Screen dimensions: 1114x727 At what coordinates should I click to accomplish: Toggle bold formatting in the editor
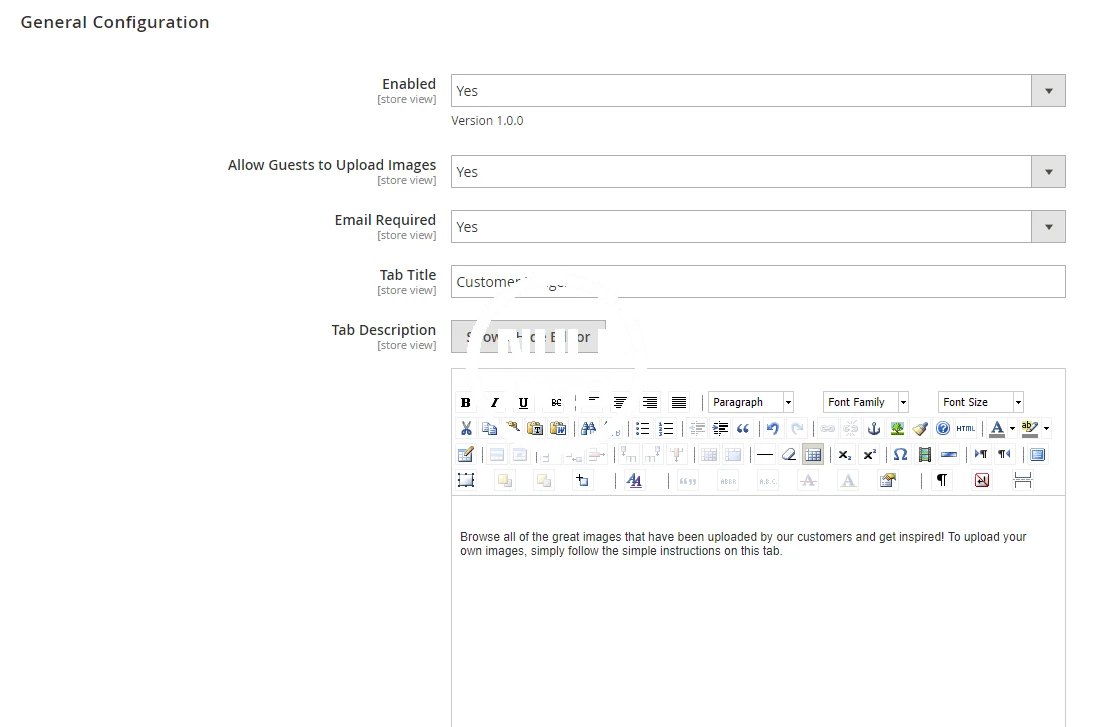pos(466,403)
